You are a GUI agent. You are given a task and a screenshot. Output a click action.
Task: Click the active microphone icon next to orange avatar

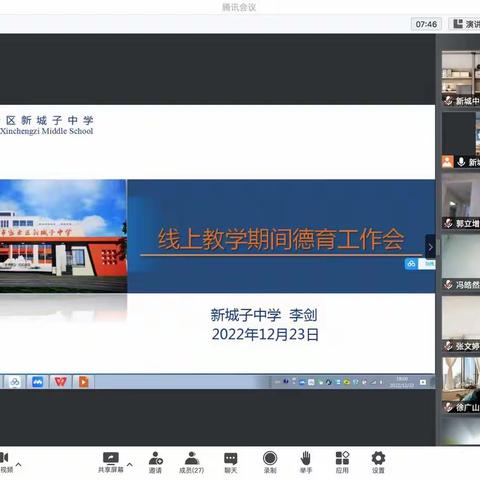pos(461,162)
